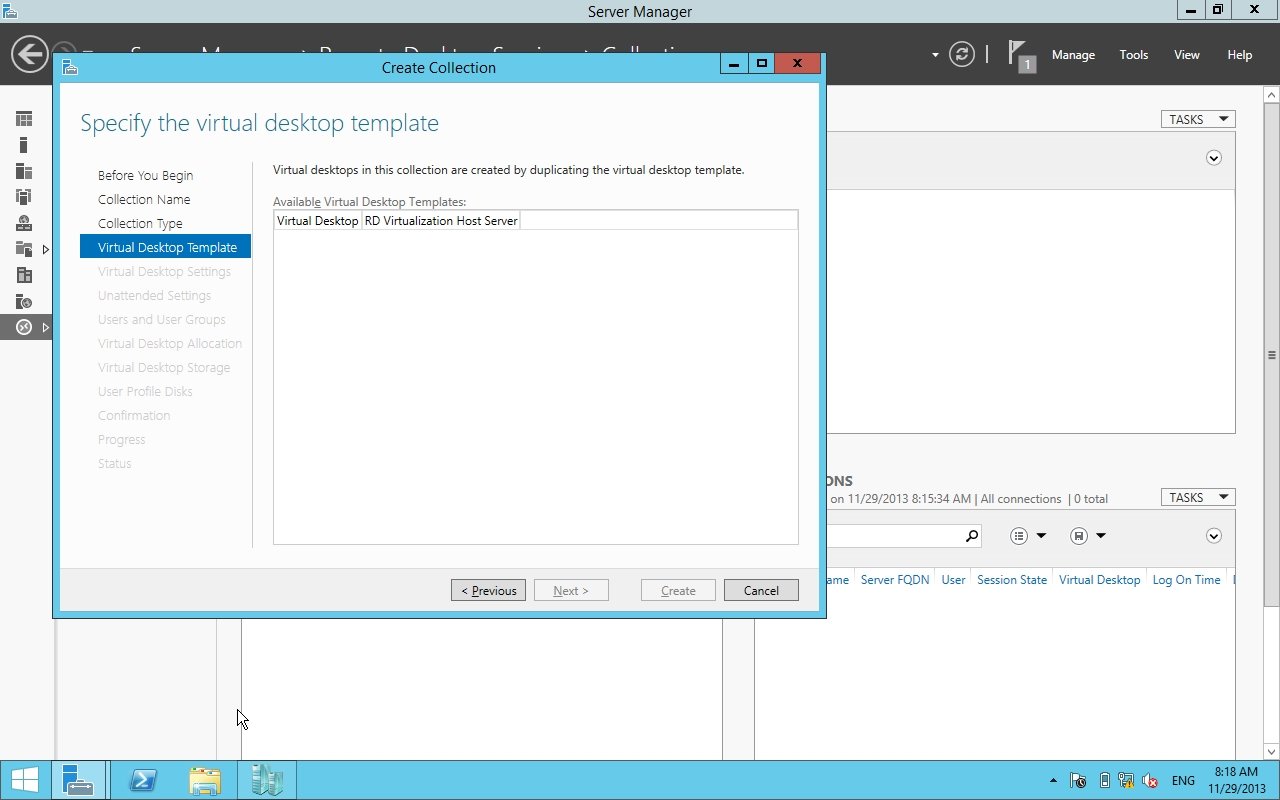Go back with the Server Manager back arrow
The image size is (1280, 800).
(x=30, y=54)
